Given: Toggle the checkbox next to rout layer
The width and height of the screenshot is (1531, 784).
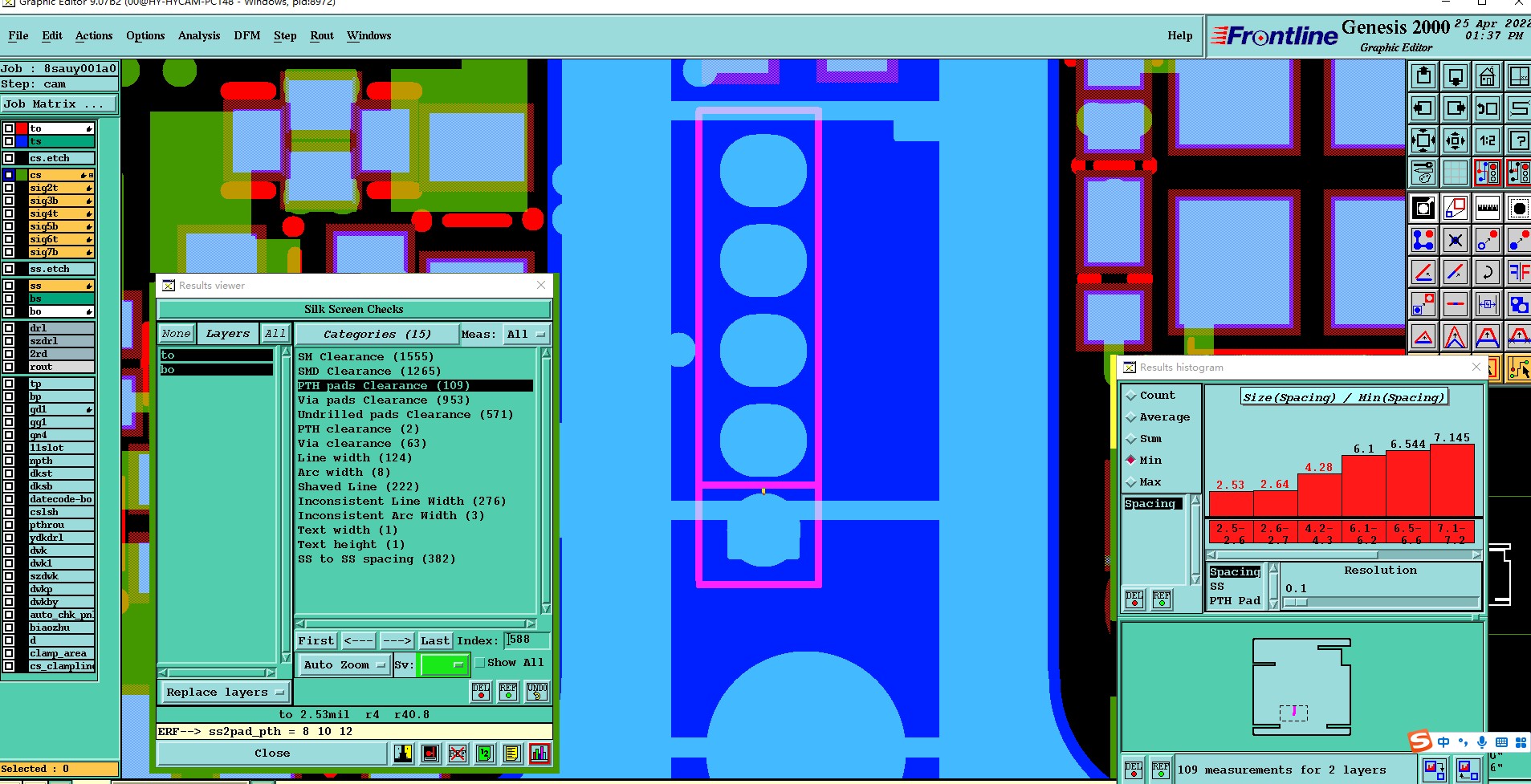Looking at the screenshot, I should [x=9, y=367].
